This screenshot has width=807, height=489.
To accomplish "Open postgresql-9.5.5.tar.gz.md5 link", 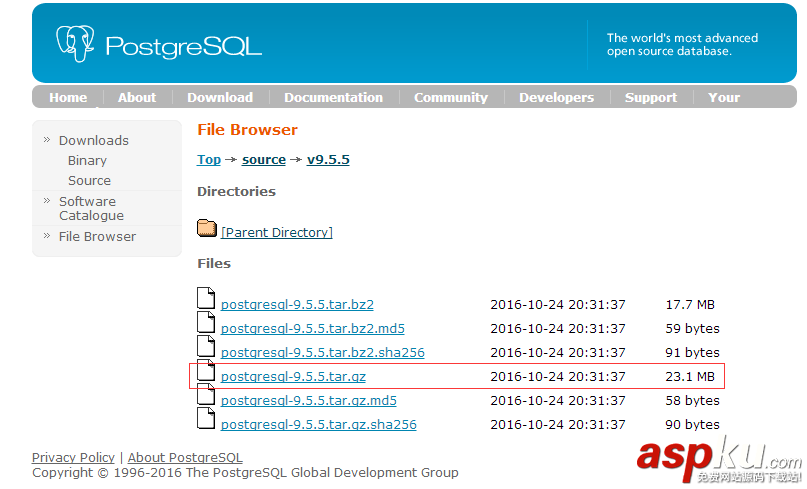I will click(x=309, y=400).
